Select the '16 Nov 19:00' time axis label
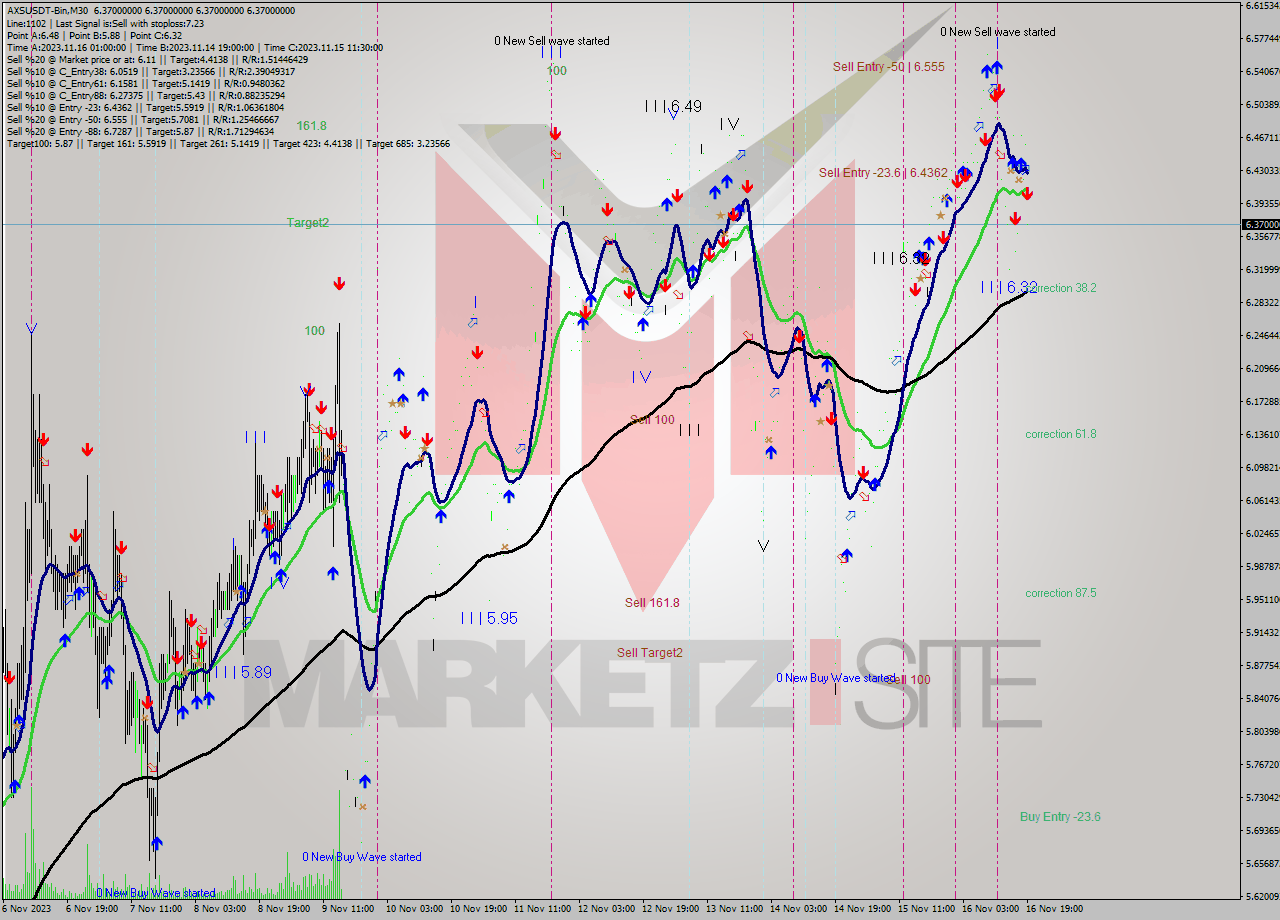This screenshot has width=1280, height=920. pos(1054,909)
